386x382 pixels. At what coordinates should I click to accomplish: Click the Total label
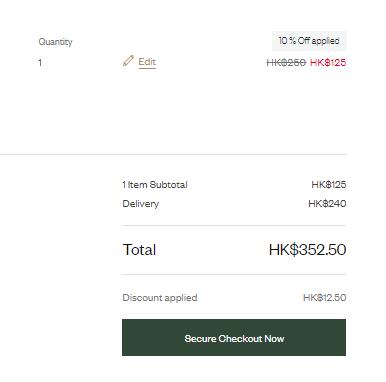(x=139, y=250)
